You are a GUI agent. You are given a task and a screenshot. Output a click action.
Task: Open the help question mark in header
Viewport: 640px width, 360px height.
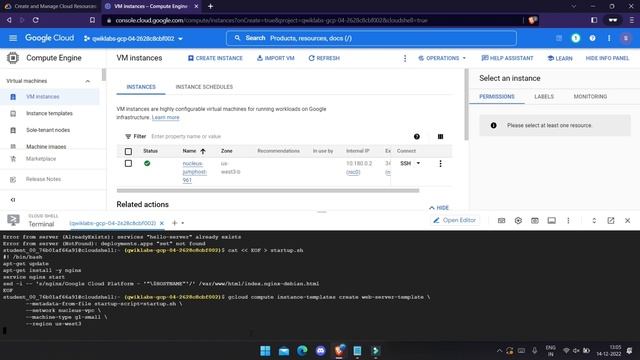[x=592, y=38]
